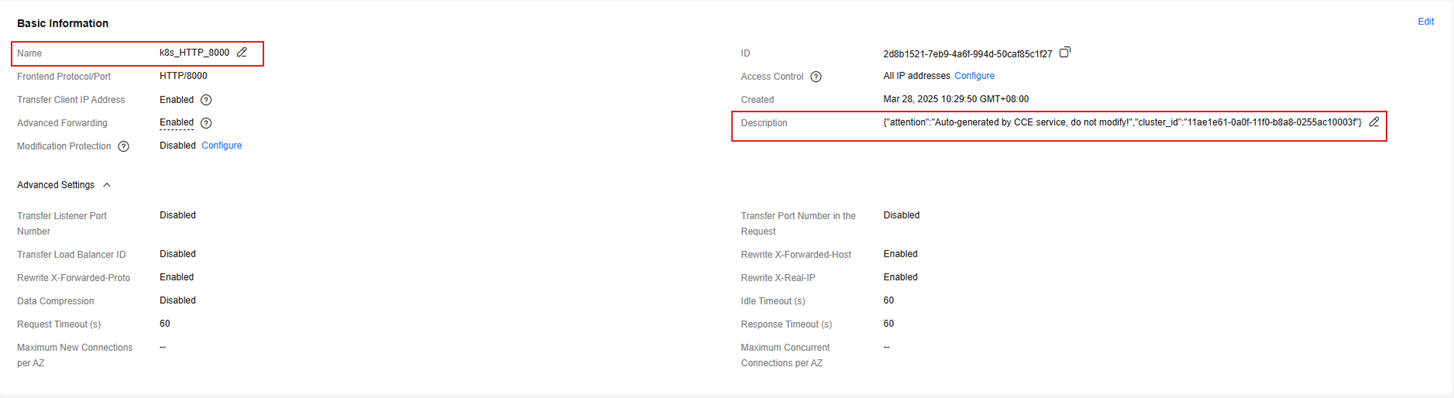The height and width of the screenshot is (398, 1454).
Task: Click the pencil icon next to k8s_HTTP_8000 name
Action: [242, 53]
